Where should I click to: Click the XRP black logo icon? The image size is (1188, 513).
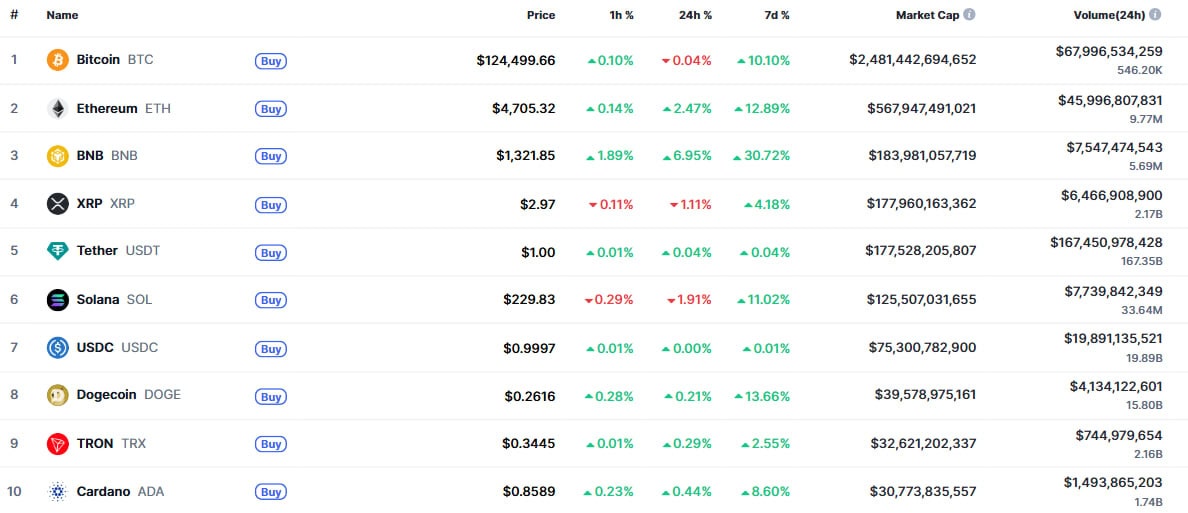coord(58,204)
